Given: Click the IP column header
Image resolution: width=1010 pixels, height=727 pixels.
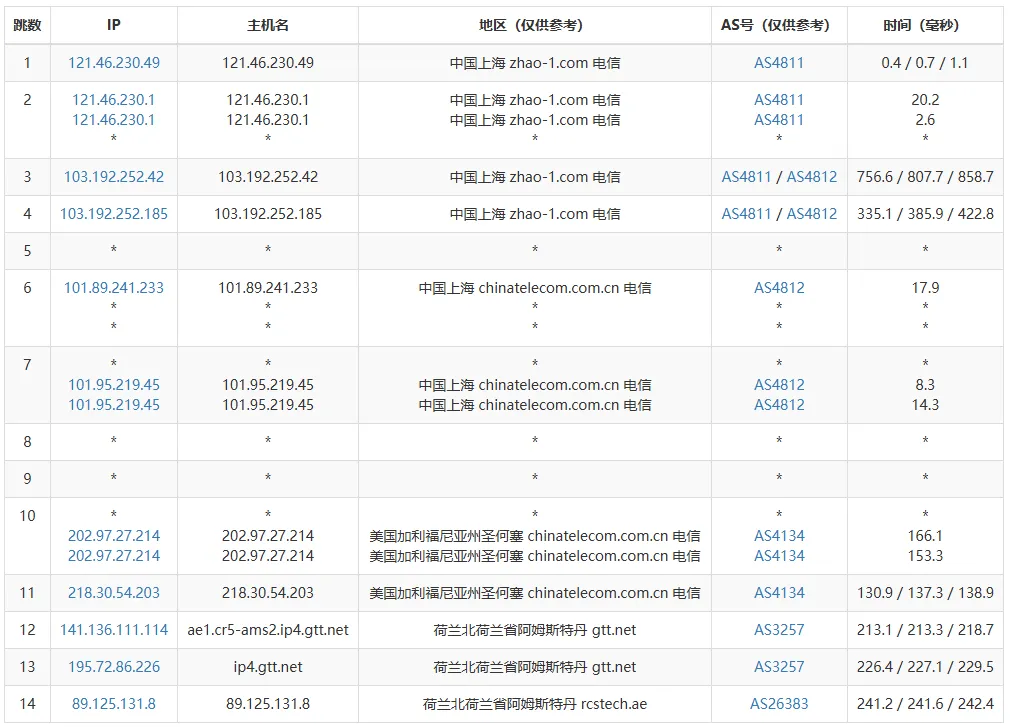Looking at the screenshot, I should pyautogui.click(x=113, y=25).
